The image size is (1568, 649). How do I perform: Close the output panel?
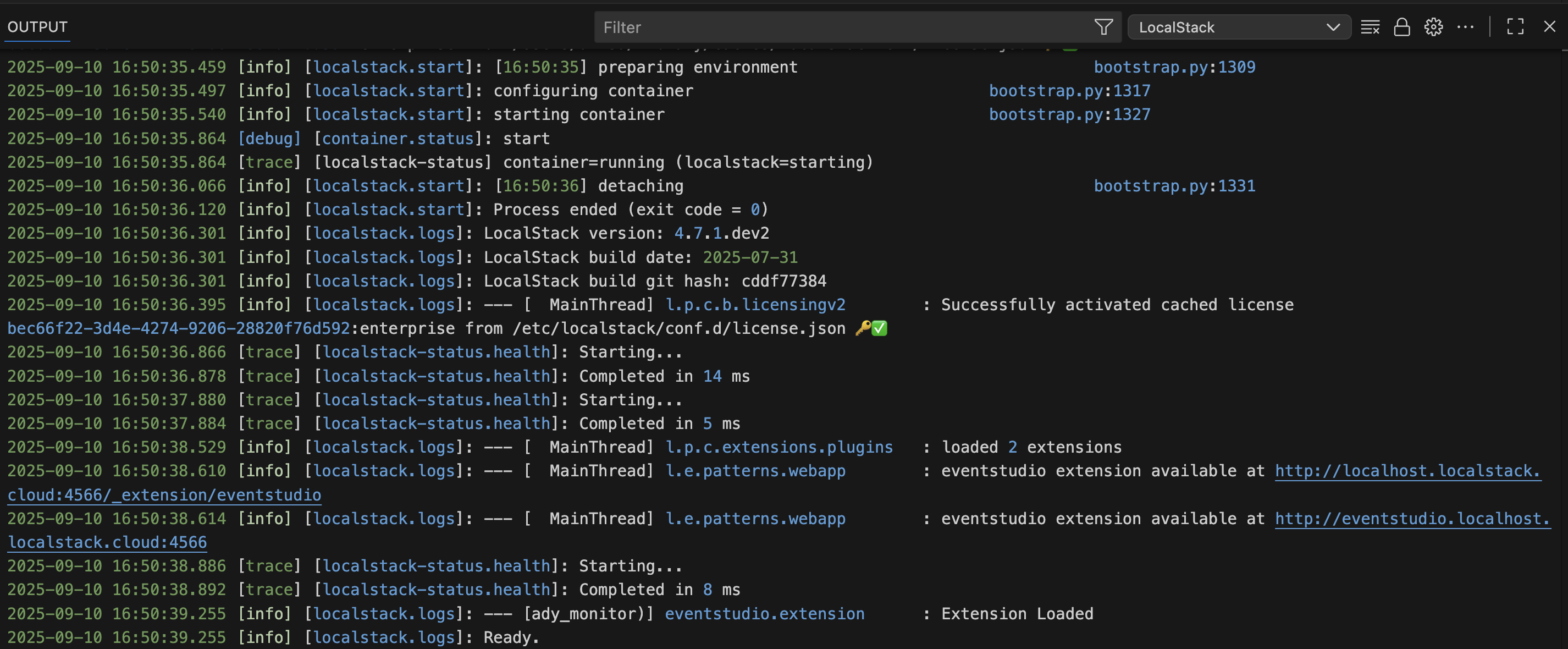(x=1549, y=27)
